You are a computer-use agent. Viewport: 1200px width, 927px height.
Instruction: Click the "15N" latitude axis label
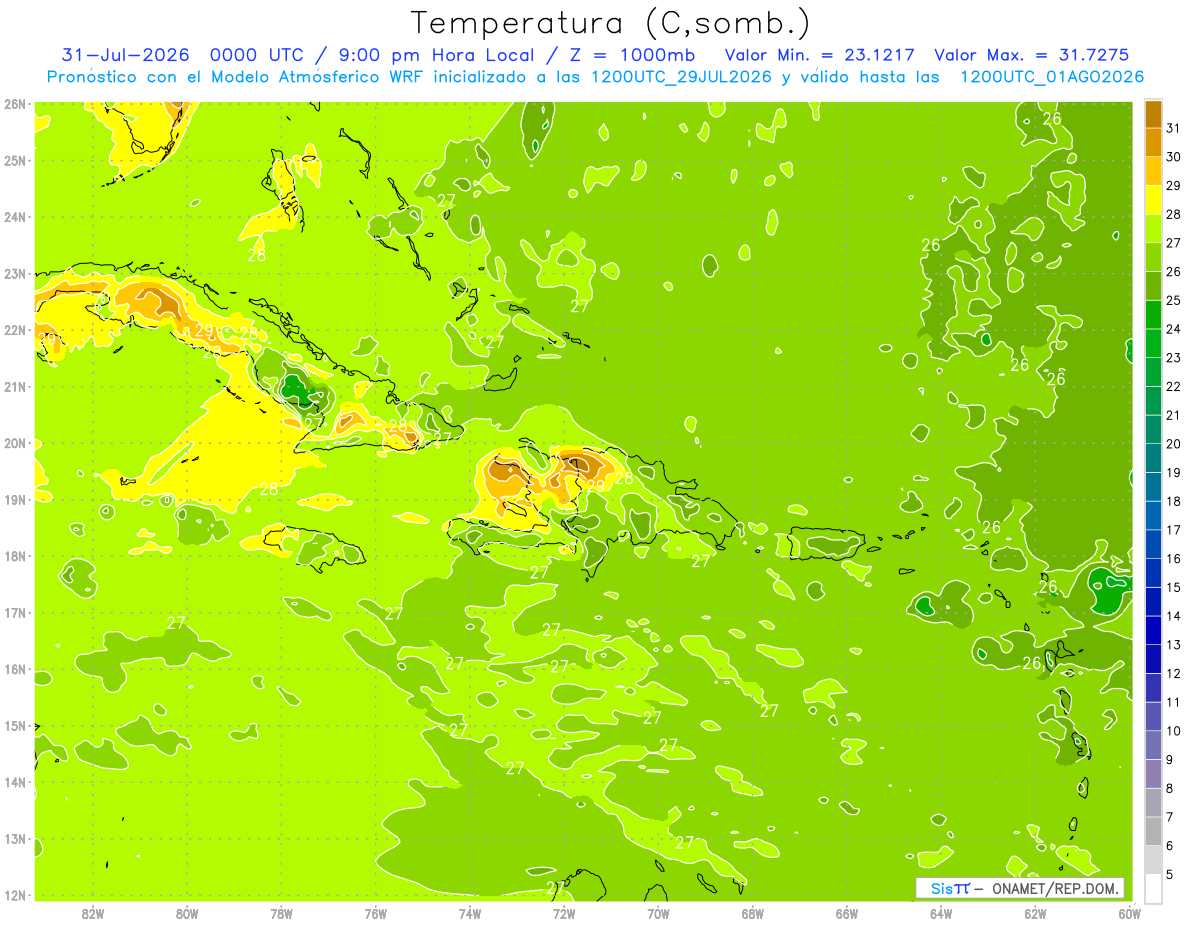[14, 725]
